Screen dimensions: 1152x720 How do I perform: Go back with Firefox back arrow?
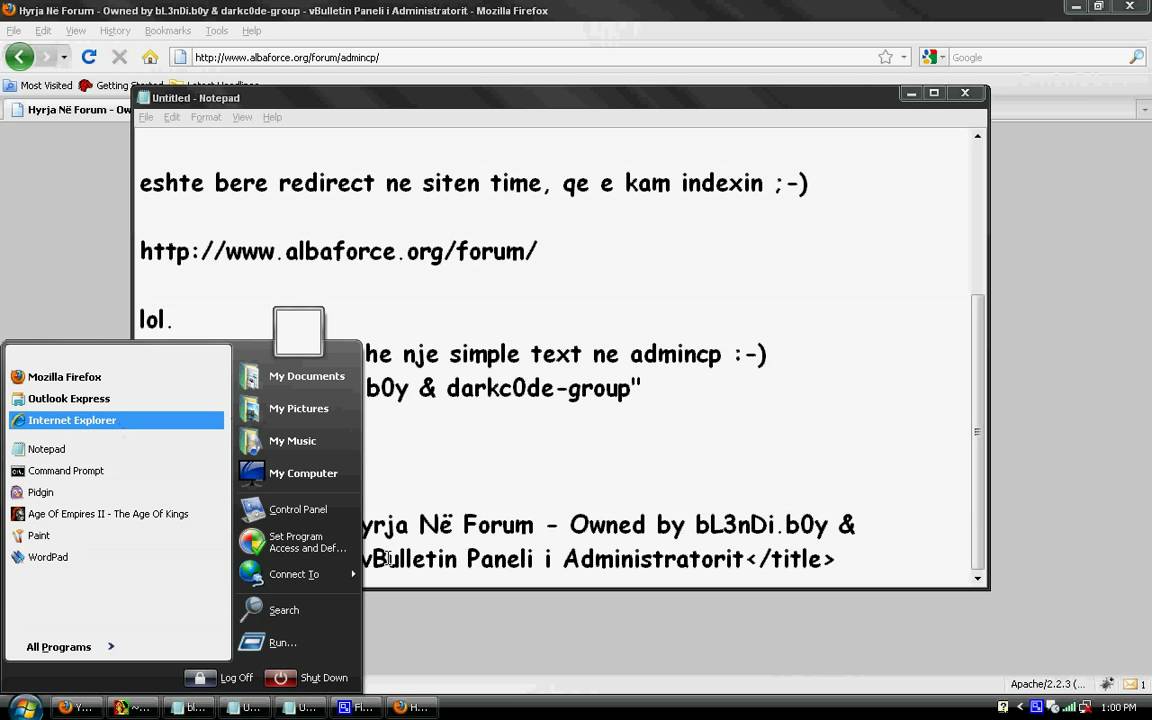pyautogui.click(x=19, y=57)
